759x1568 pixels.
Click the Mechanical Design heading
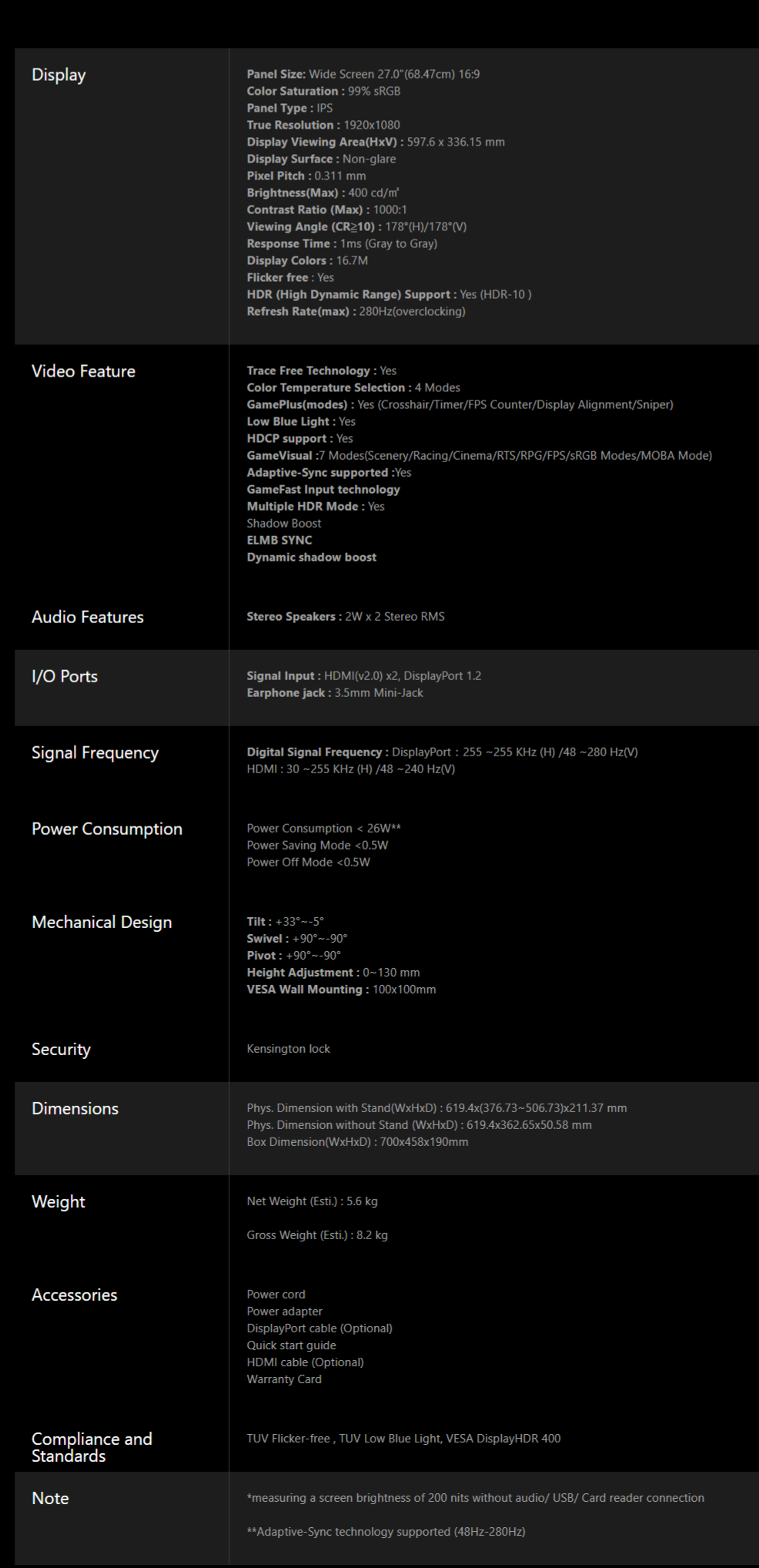tap(102, 923)
